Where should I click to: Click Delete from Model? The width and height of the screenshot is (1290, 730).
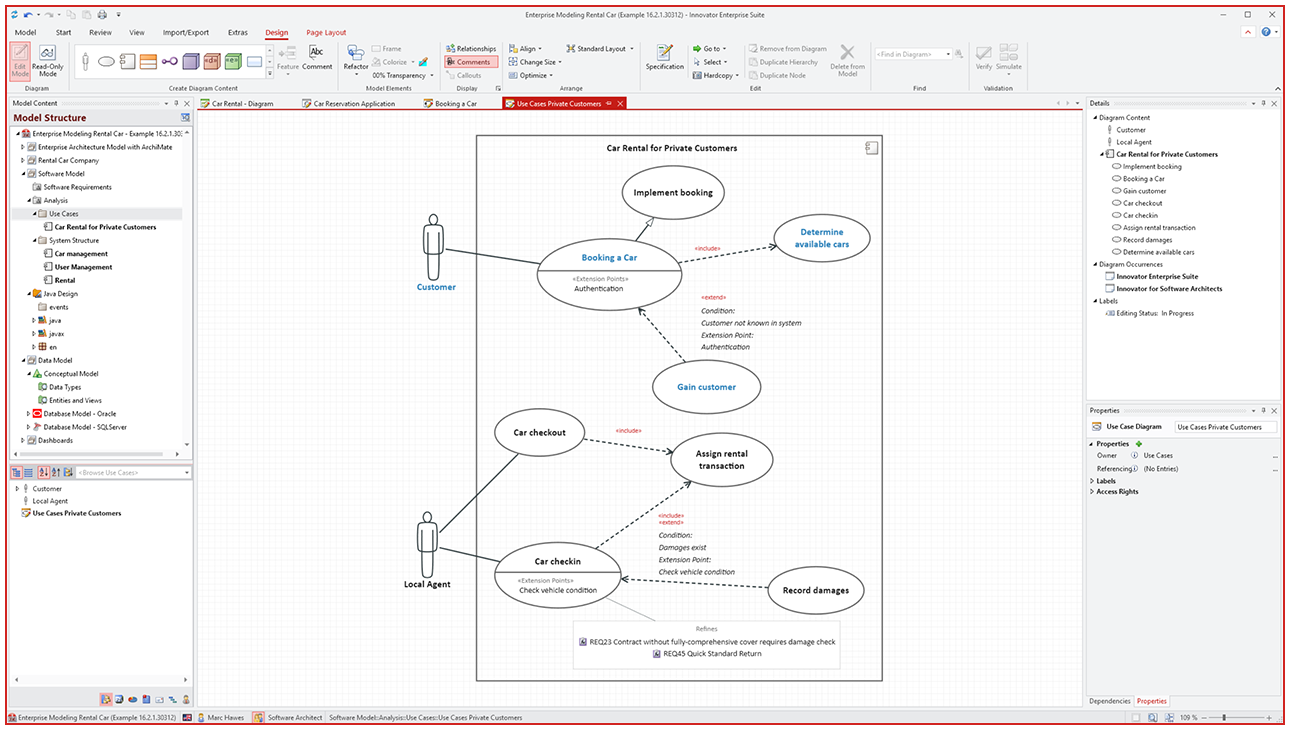point(847,62)
